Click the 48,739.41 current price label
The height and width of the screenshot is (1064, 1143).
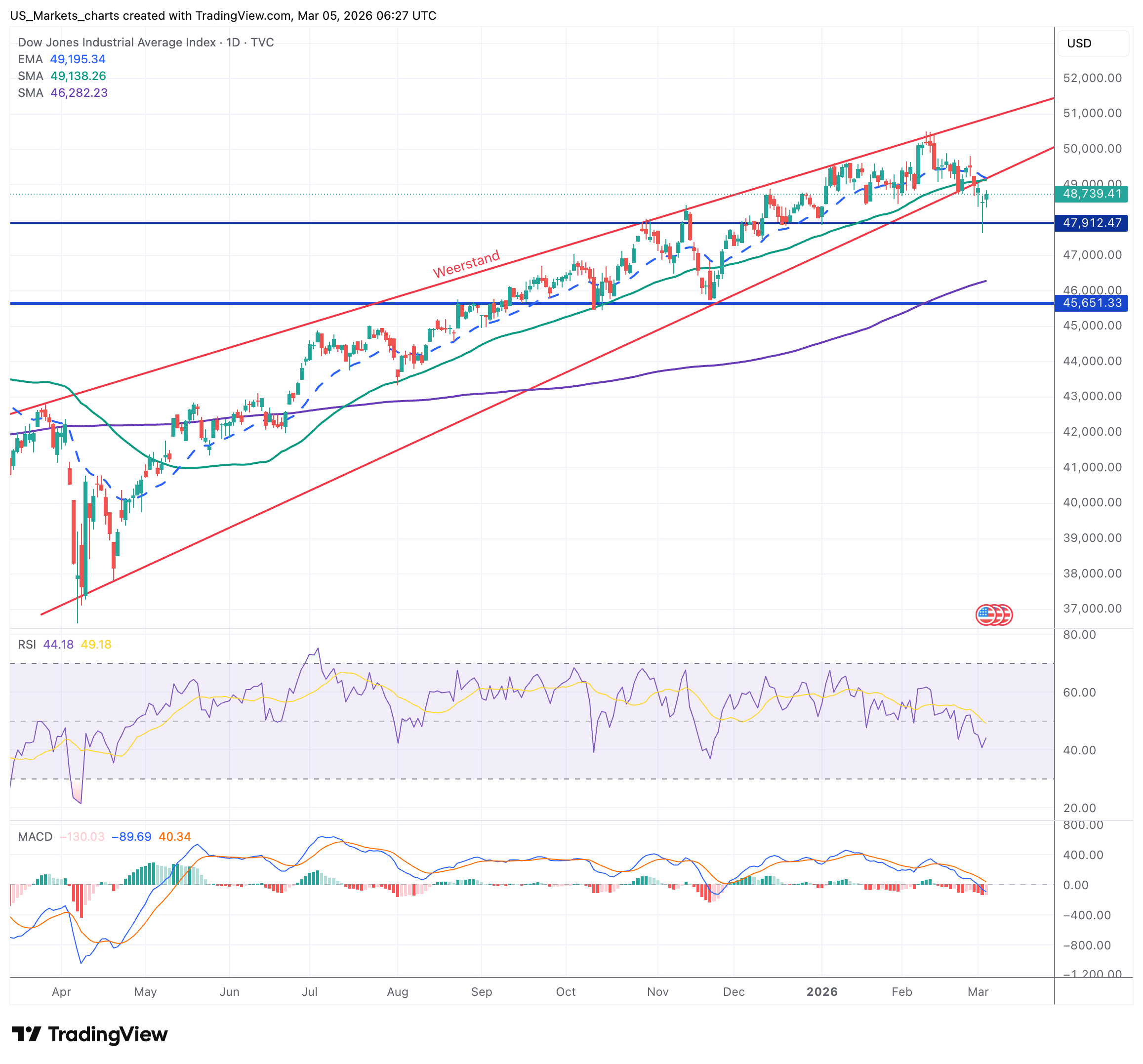[x=1091, y=194]
